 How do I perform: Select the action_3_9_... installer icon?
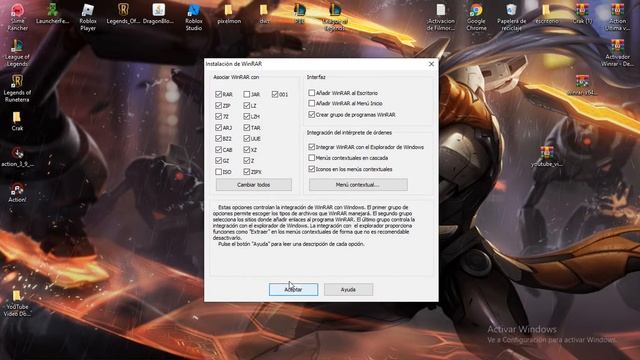coord(17,157)
